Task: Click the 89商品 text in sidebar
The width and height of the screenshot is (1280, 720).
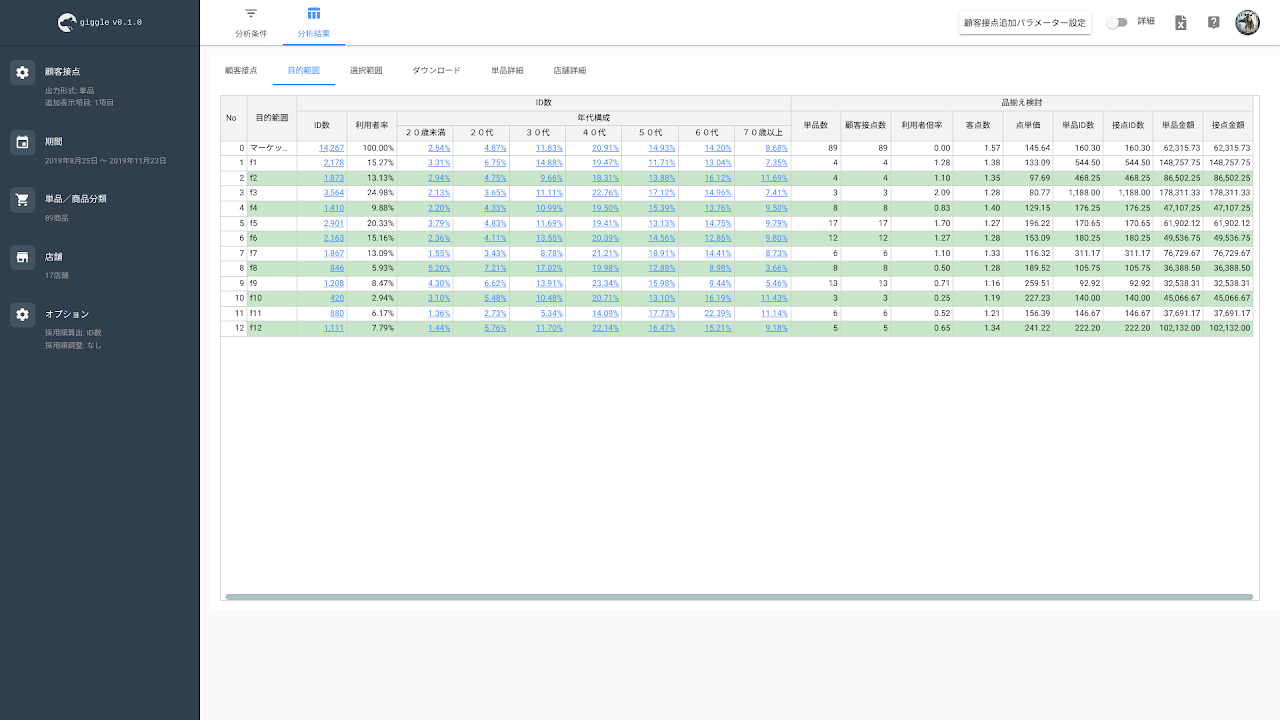Action: point(56,218)
